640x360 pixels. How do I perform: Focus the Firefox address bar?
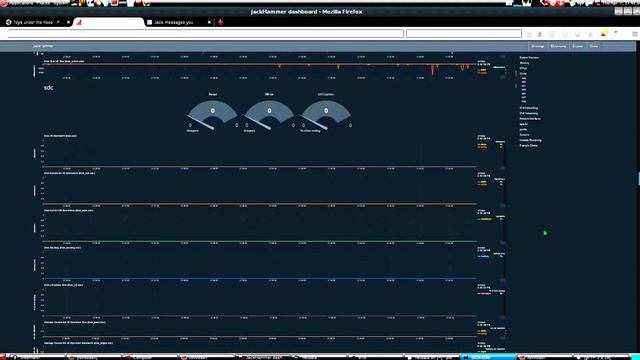[x=206, y=34]
